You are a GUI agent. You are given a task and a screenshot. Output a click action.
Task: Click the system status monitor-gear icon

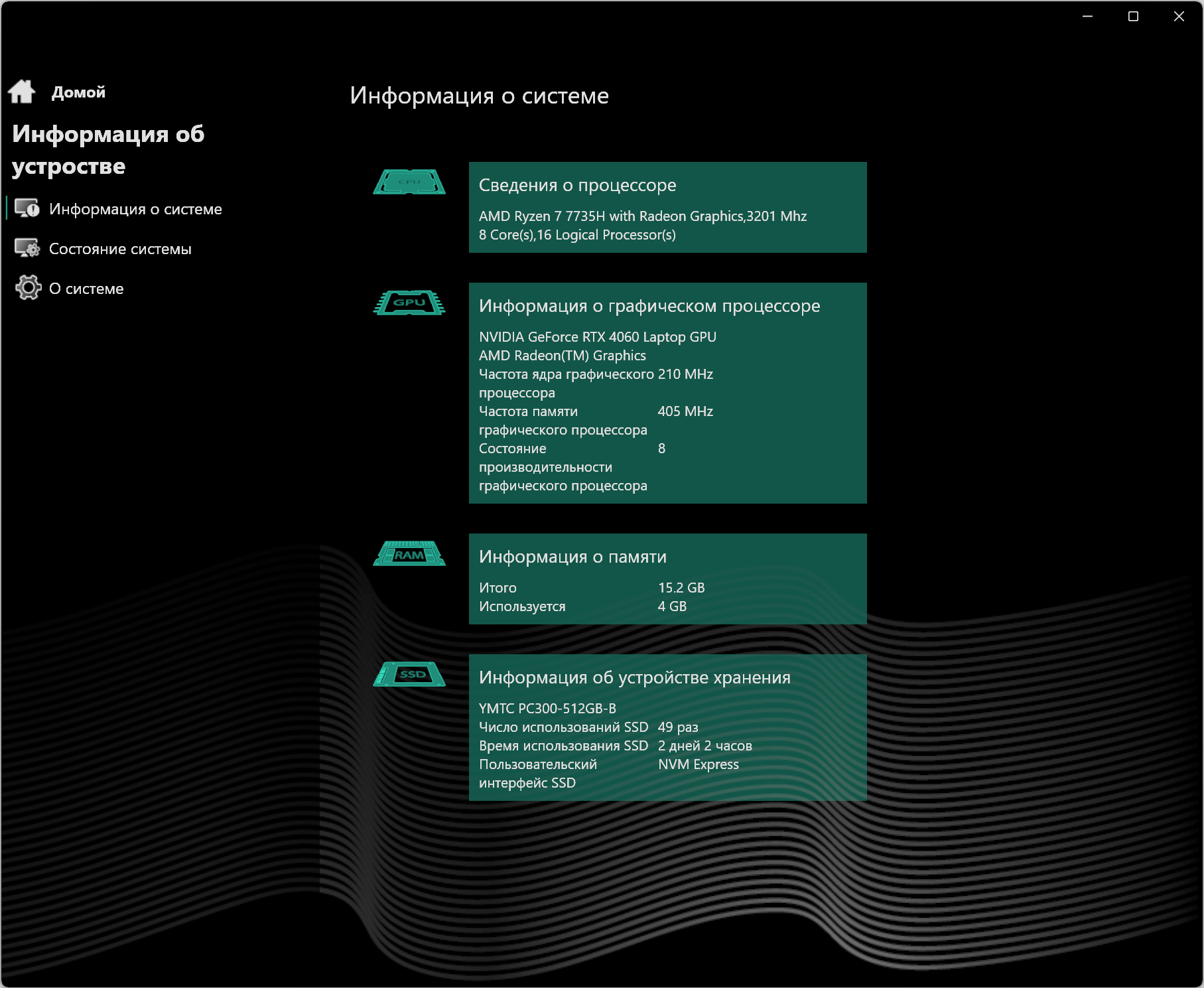click(27, 248)
